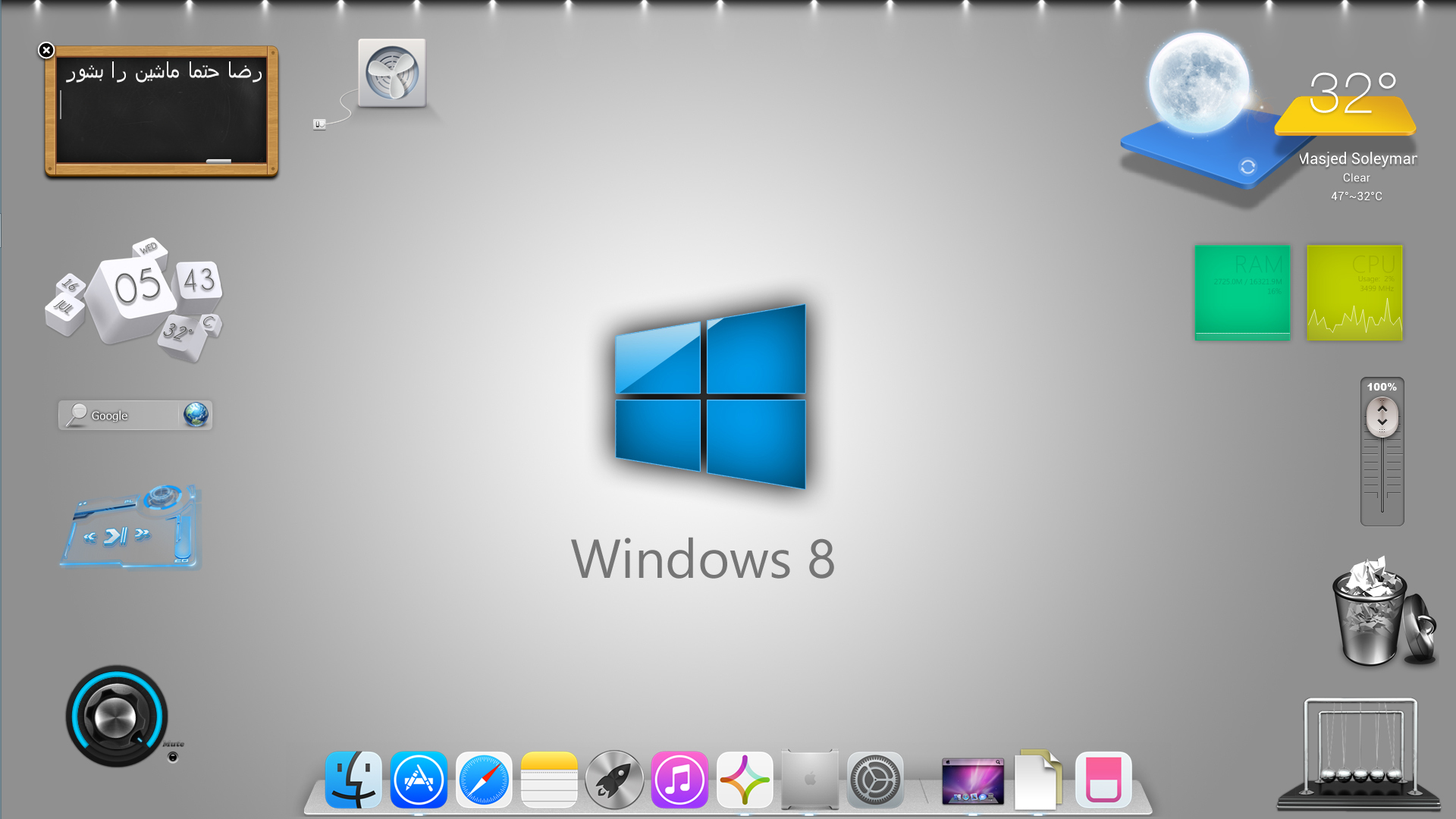Click the Masjed Soleyman location label

click(1357, 158)
